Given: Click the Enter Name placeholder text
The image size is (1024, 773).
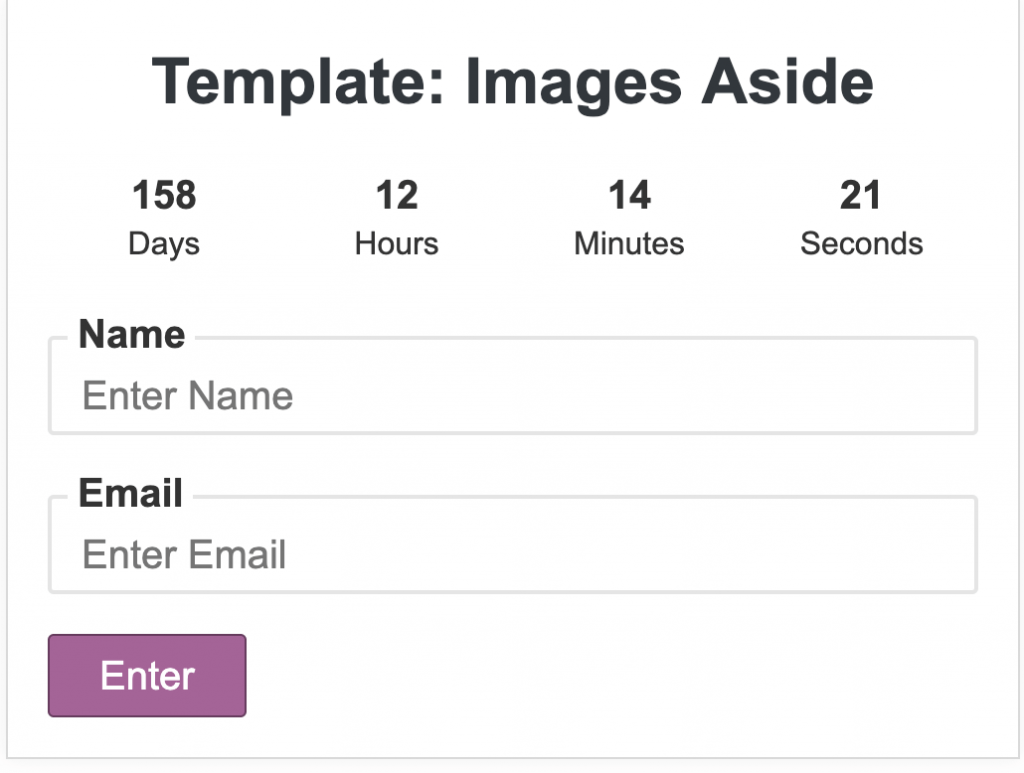Looking at the screenshot, I should [x=187, y=396].
